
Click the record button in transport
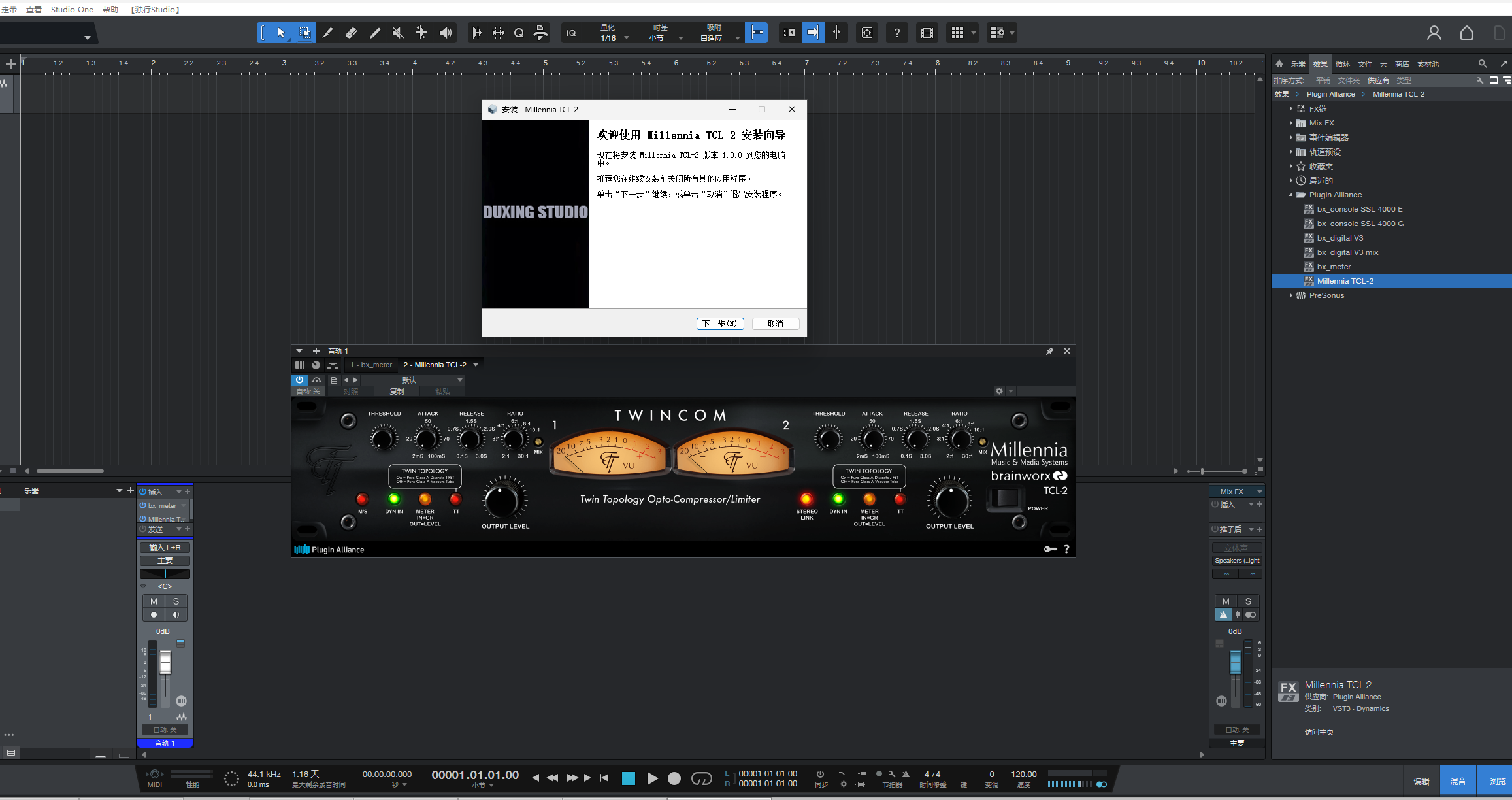click(674, 778)
